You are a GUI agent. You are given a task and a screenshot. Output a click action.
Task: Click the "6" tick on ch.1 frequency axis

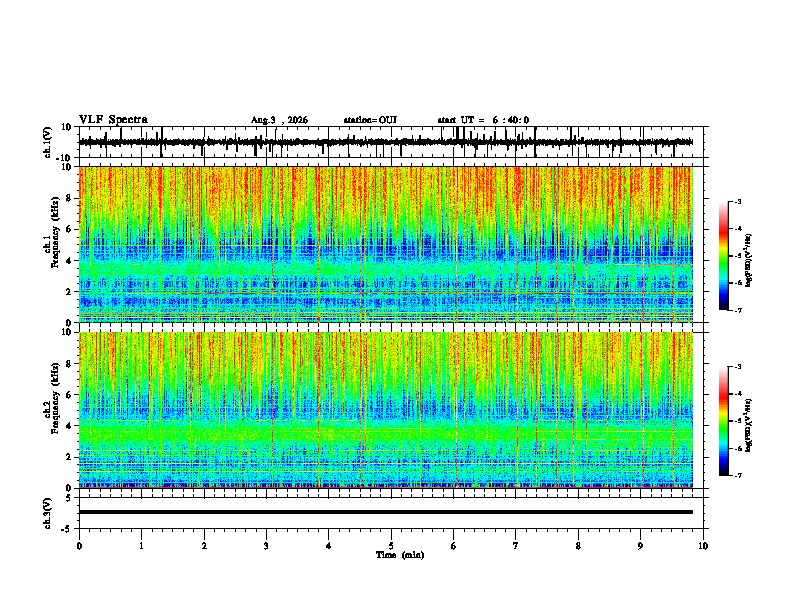coord(70,230)
